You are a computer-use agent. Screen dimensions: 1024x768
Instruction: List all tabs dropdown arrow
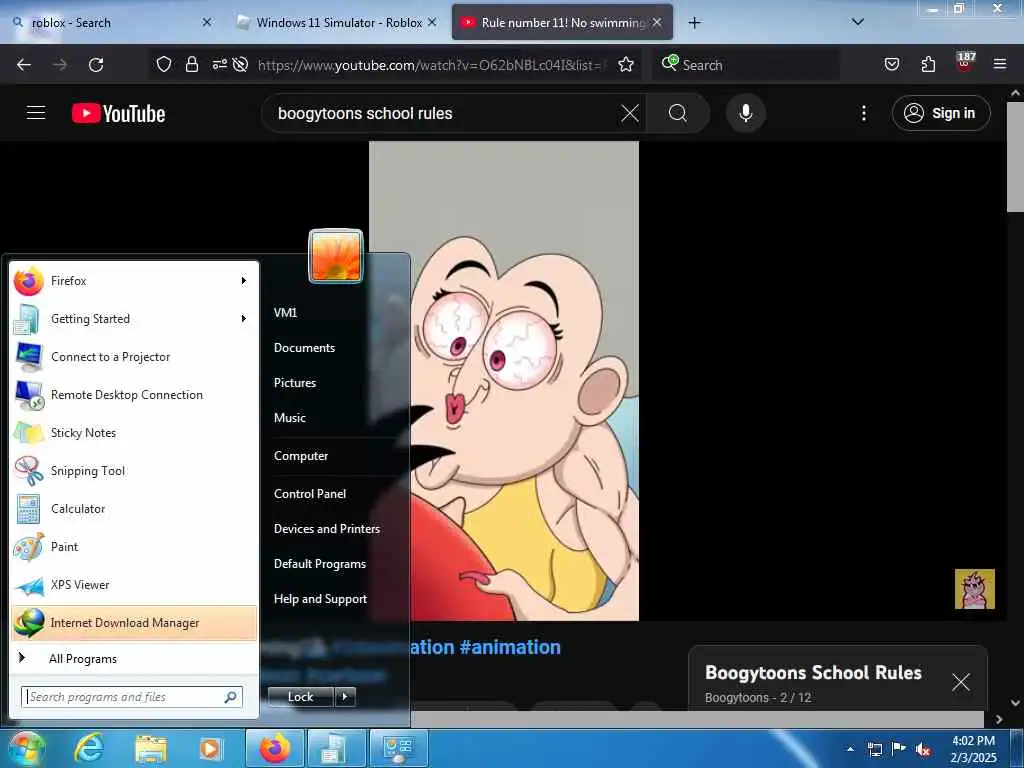click(858, 22)
